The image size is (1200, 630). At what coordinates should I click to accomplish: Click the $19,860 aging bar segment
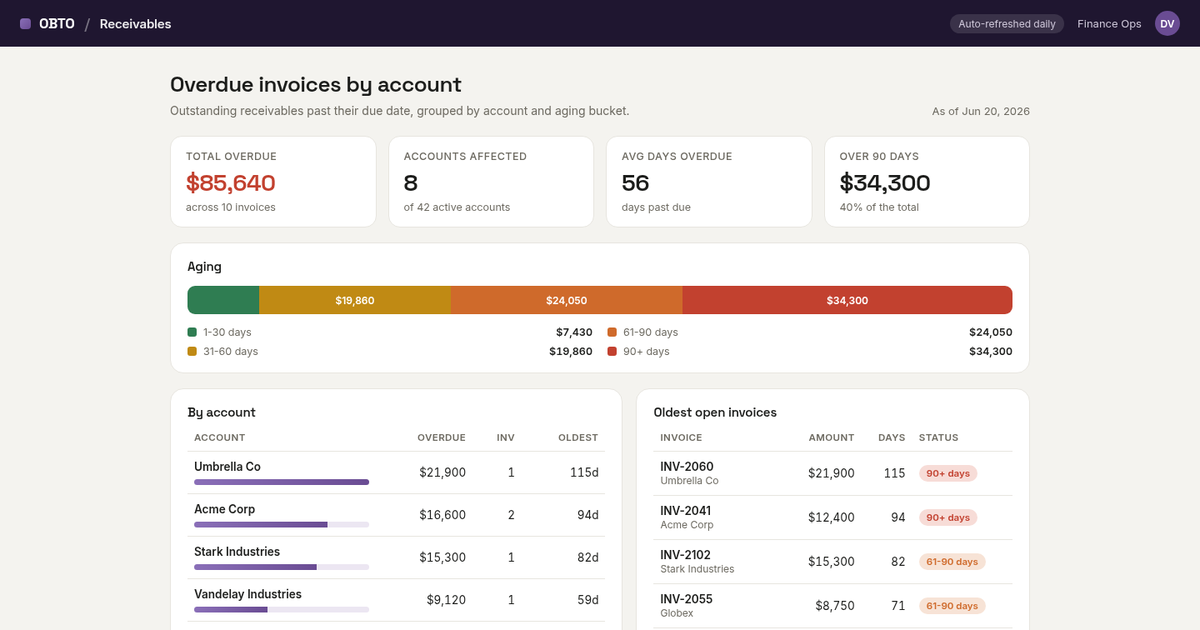click(355, 300)
